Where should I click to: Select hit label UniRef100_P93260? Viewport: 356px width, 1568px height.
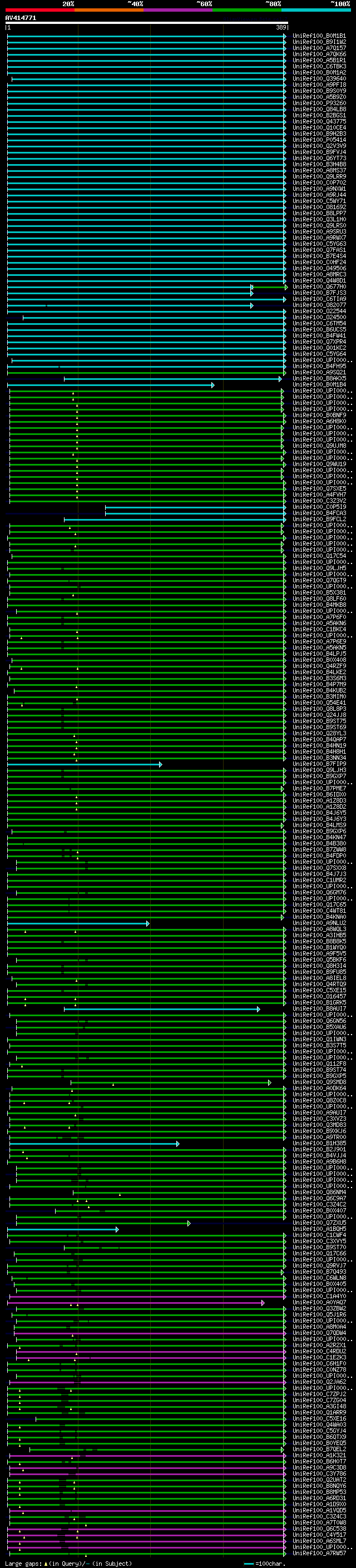pyautogui.click(x=319, y=103)
